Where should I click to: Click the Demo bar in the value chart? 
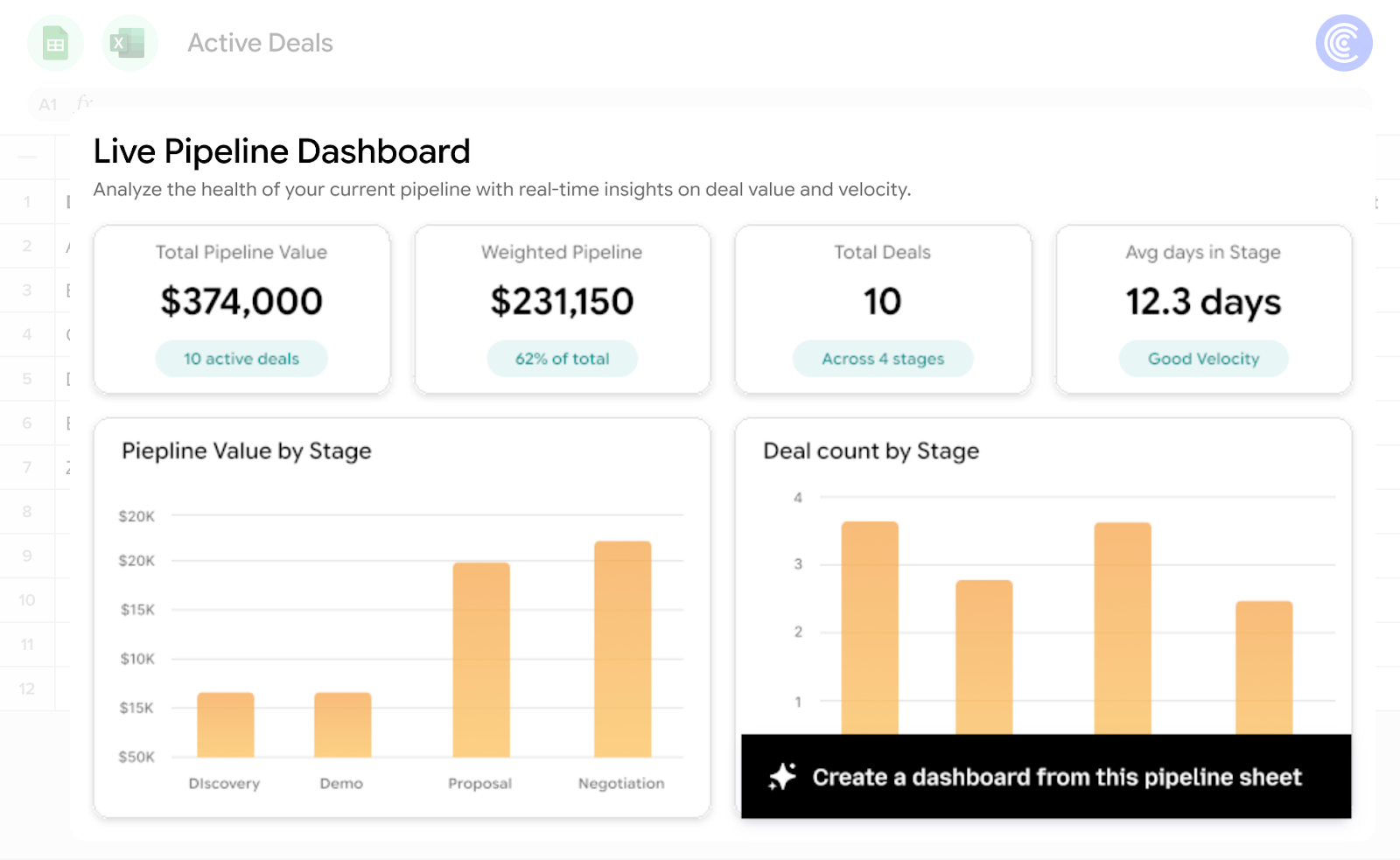click(343, 724)
